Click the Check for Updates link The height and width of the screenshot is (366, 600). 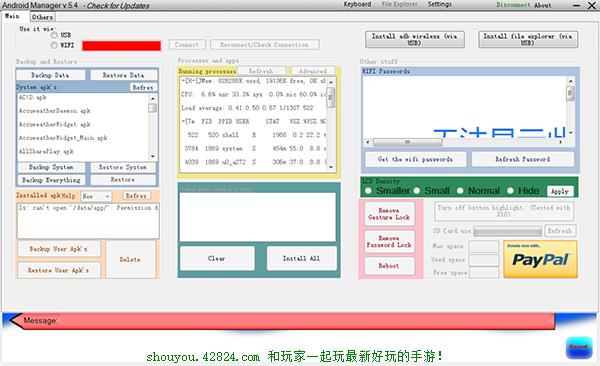click(x=118, y=6)
